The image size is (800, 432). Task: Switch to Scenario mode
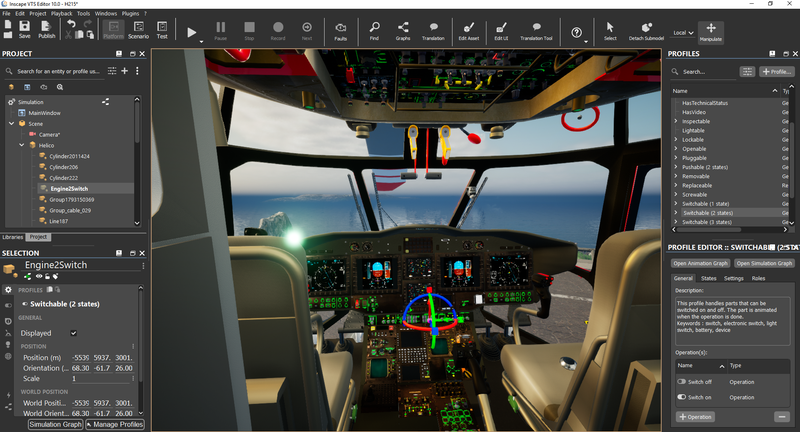(x=138, y=31)
